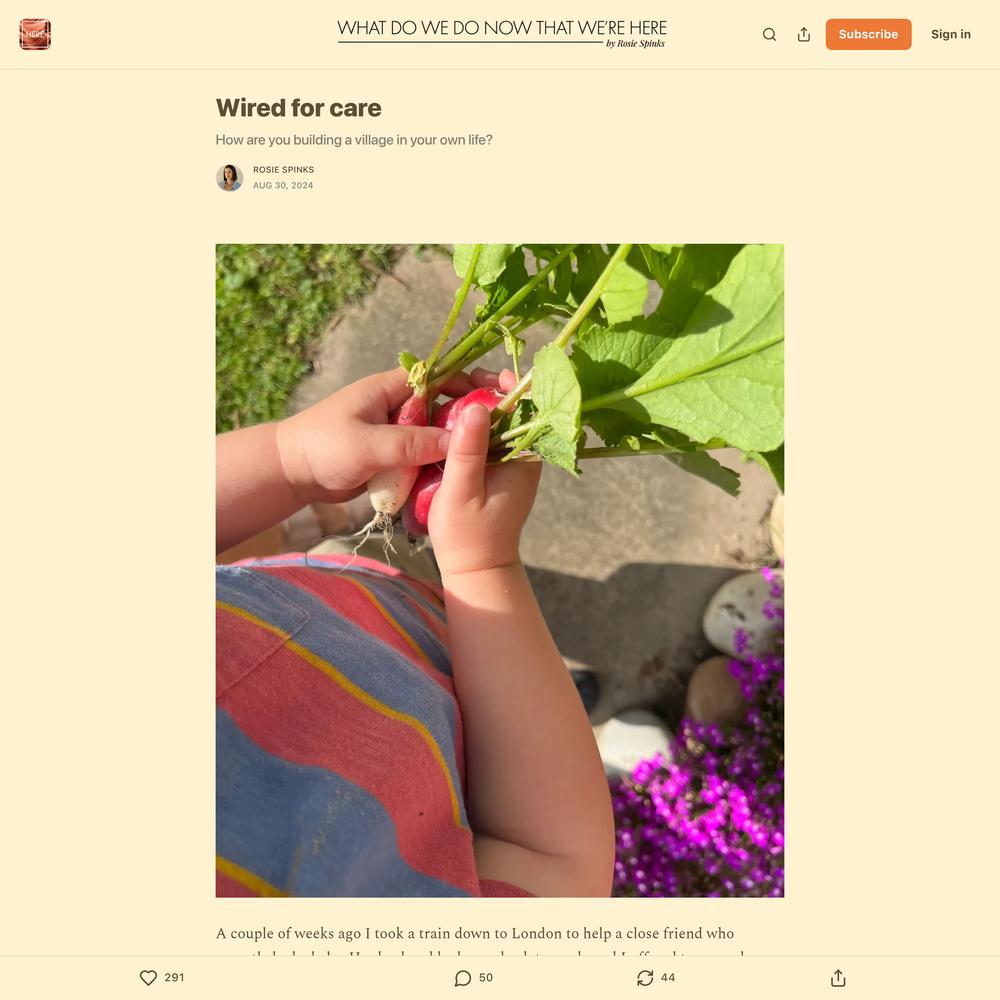Viewport: 1000px width, 1000px height.
Task: Click the 291 likes count
Action: pyautogui.click(x=174, y=978)
